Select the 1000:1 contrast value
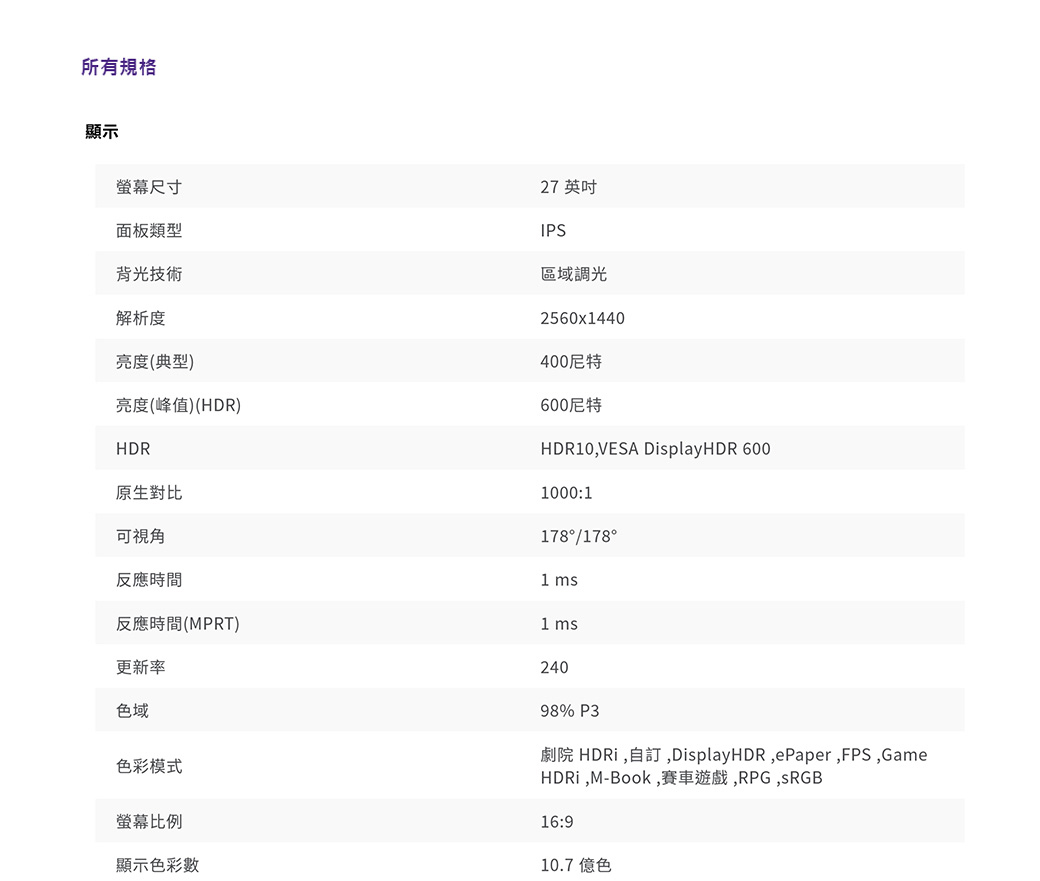1040x881 pixels. point(566,493)
